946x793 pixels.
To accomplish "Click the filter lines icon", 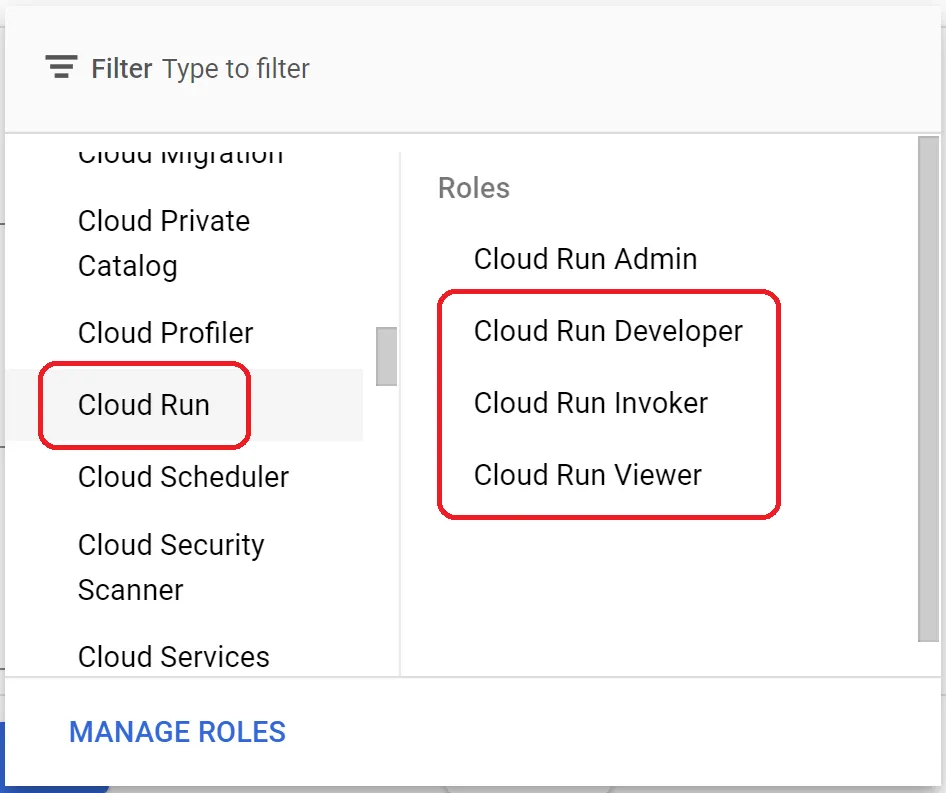I will 62,68.
